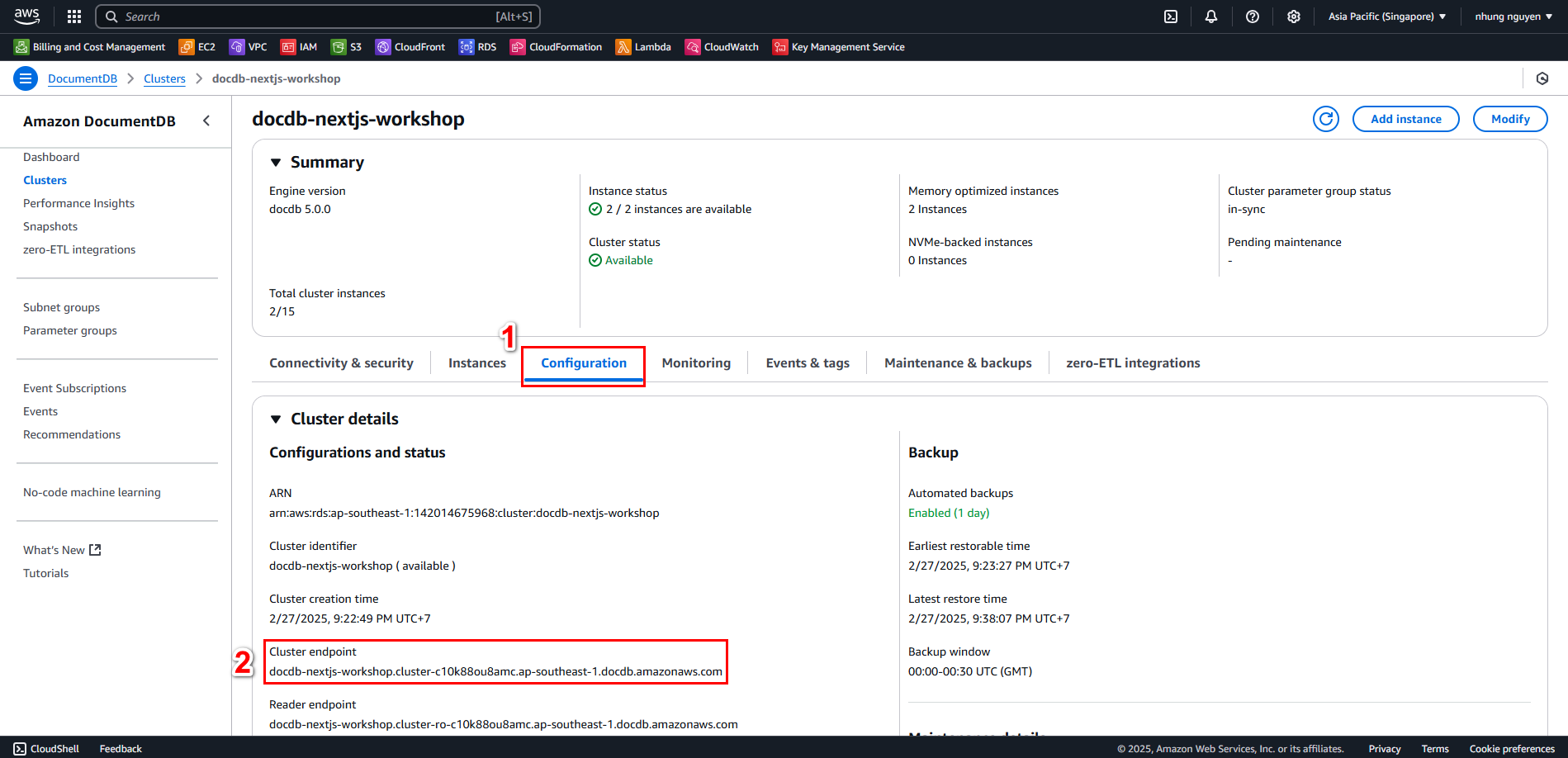Open CloudWatch service shortcut
The height and width of the screenshot is (758, 1568).
tap(722, 47)
